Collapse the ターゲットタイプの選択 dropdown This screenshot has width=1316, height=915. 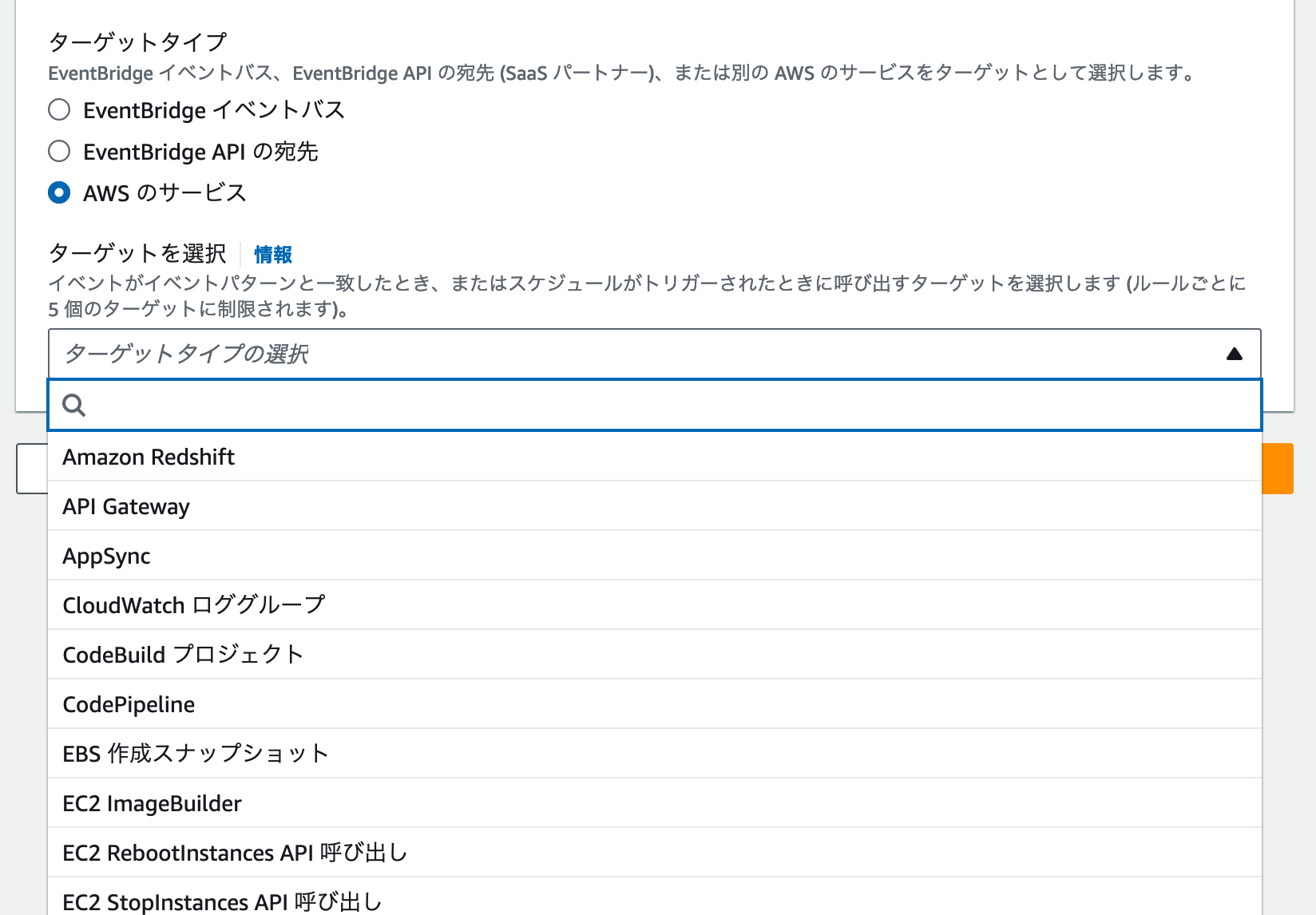pos(655,354)
